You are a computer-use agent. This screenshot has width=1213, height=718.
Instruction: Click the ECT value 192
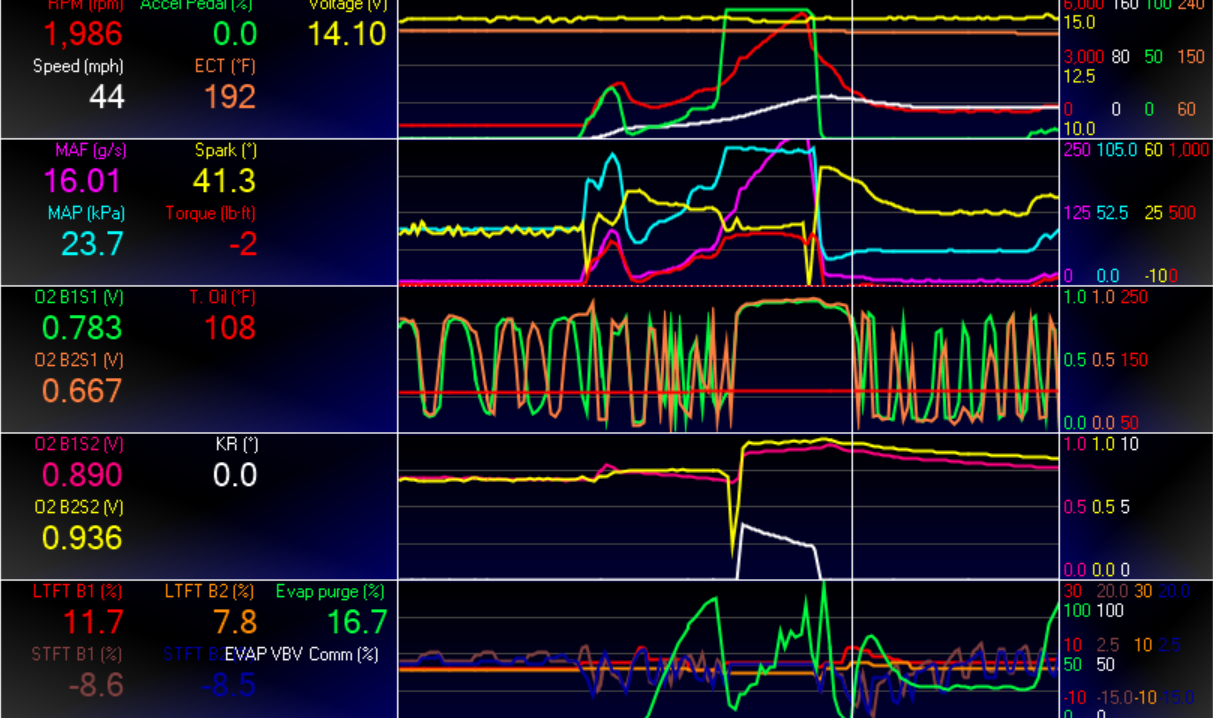tap(230, 97)
